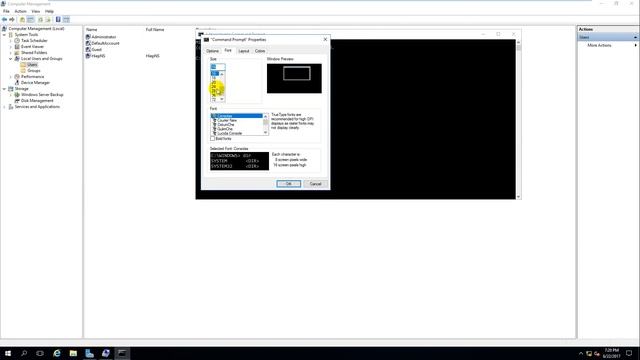Collapse the Storage tree node
640x360 pixels.
point(4,89)
